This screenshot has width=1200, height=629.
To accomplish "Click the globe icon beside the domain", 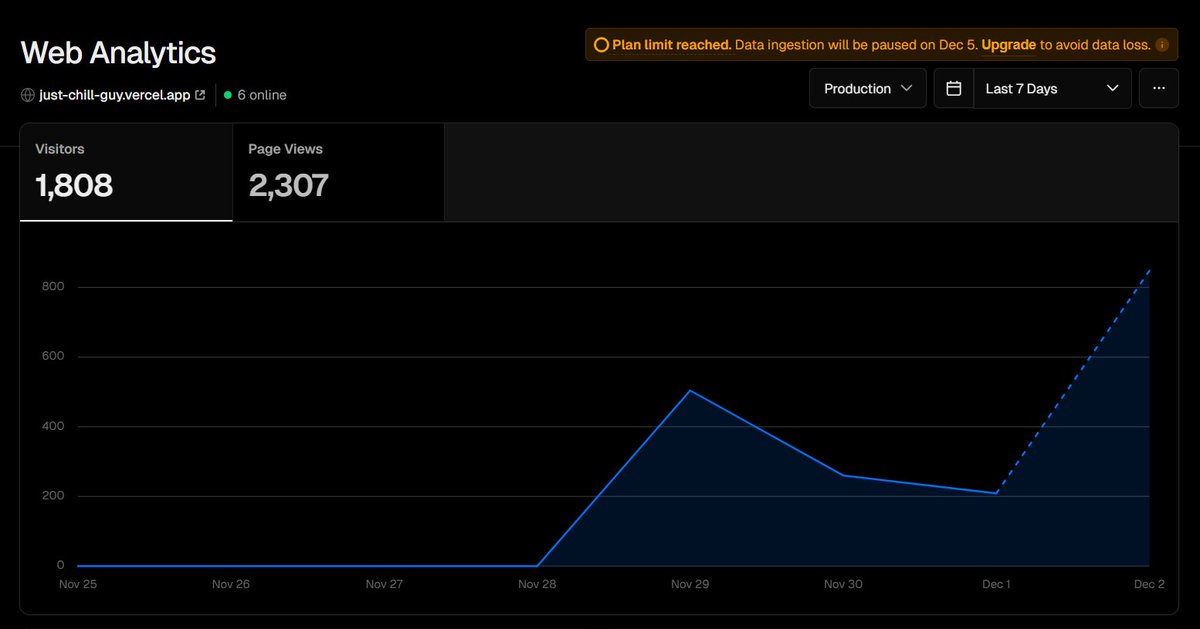I will pos(27,95).
